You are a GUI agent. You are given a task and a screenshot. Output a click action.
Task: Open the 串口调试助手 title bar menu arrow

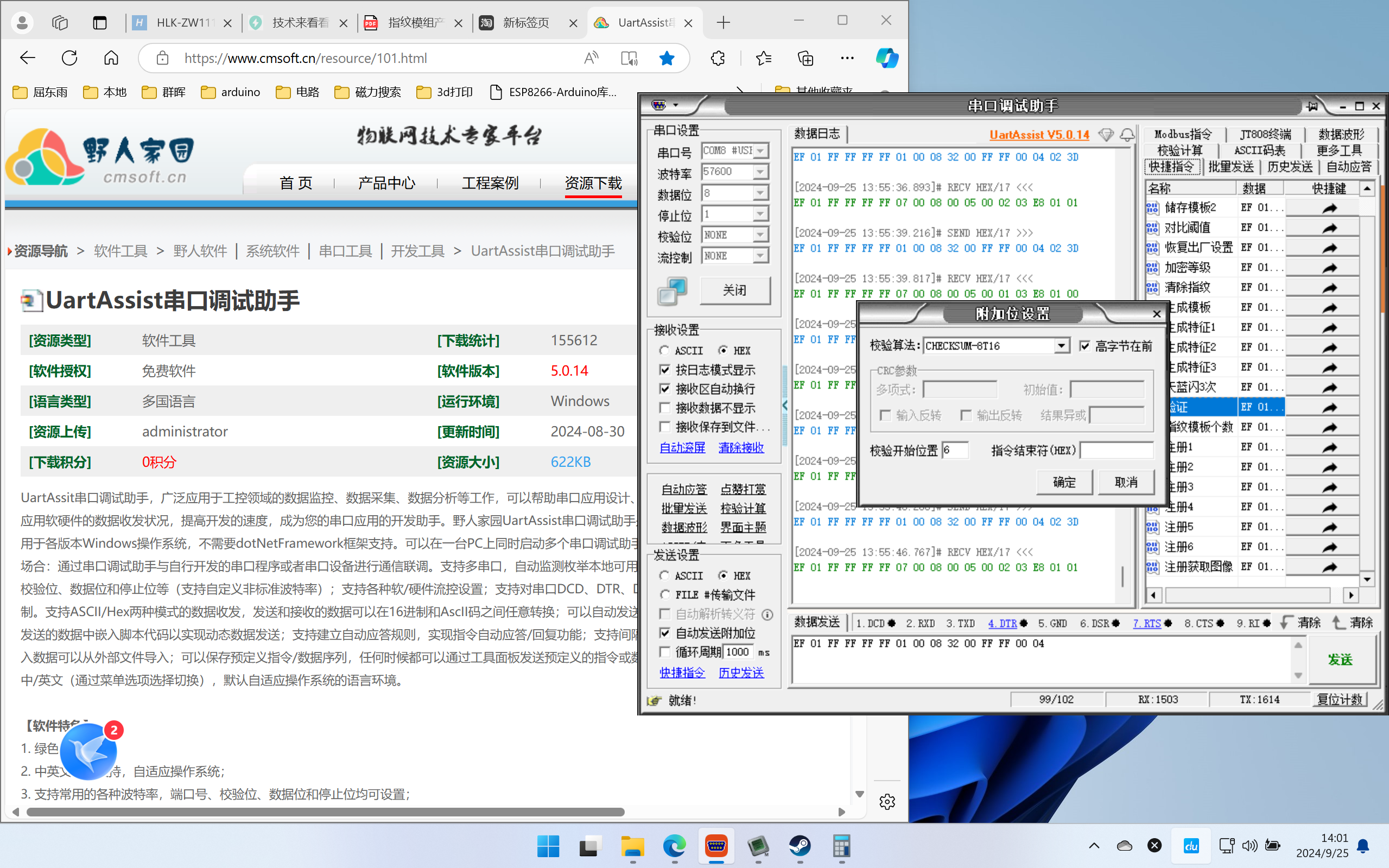pos(676,105)
